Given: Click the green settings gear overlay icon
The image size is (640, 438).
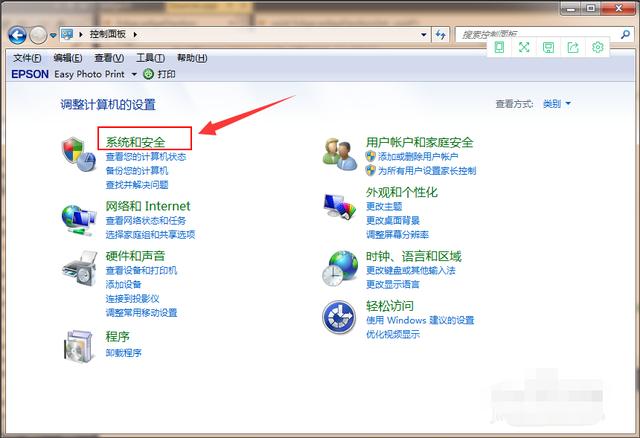Looking at the screenshot, I should click(598, 47).
